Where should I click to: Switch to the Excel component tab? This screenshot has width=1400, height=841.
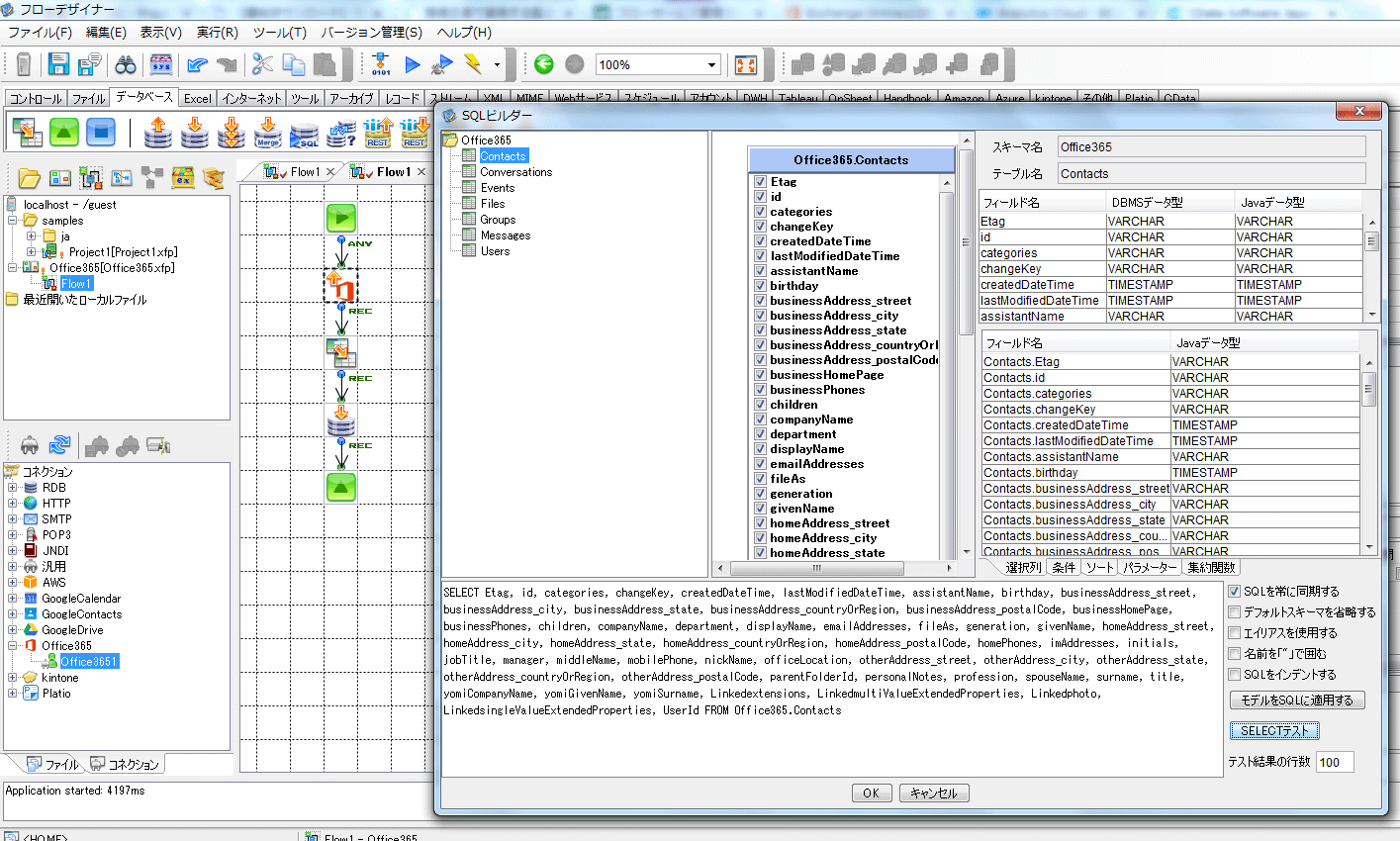(197, 99)
